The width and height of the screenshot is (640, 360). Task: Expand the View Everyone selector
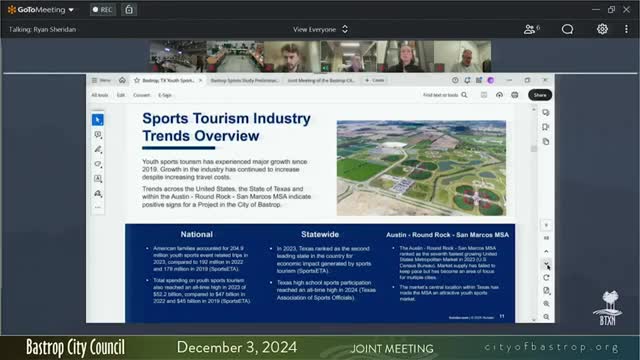tap(320, 29)
